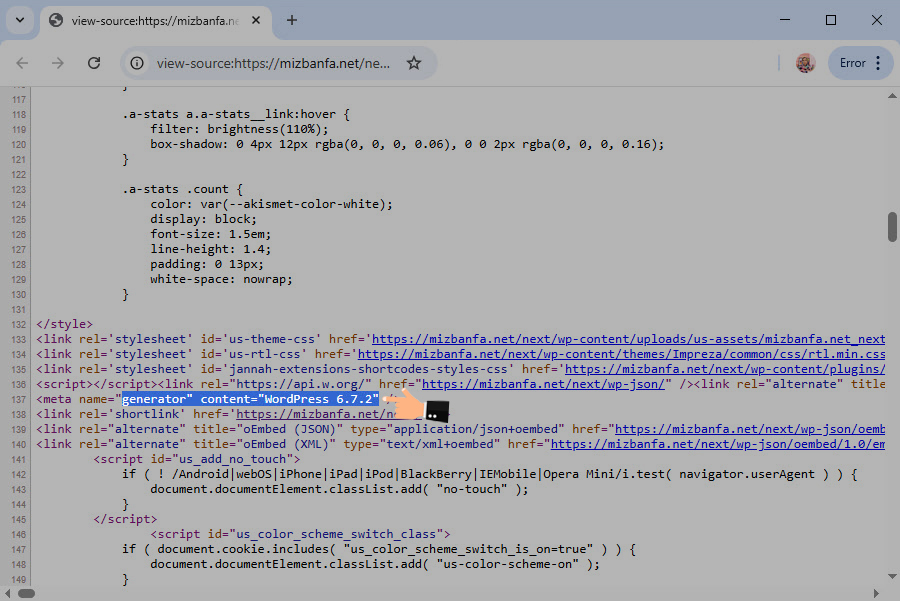Open wp-json link on line 136
The height and width of the screenshot is (601, 900).
pos(543,384)
